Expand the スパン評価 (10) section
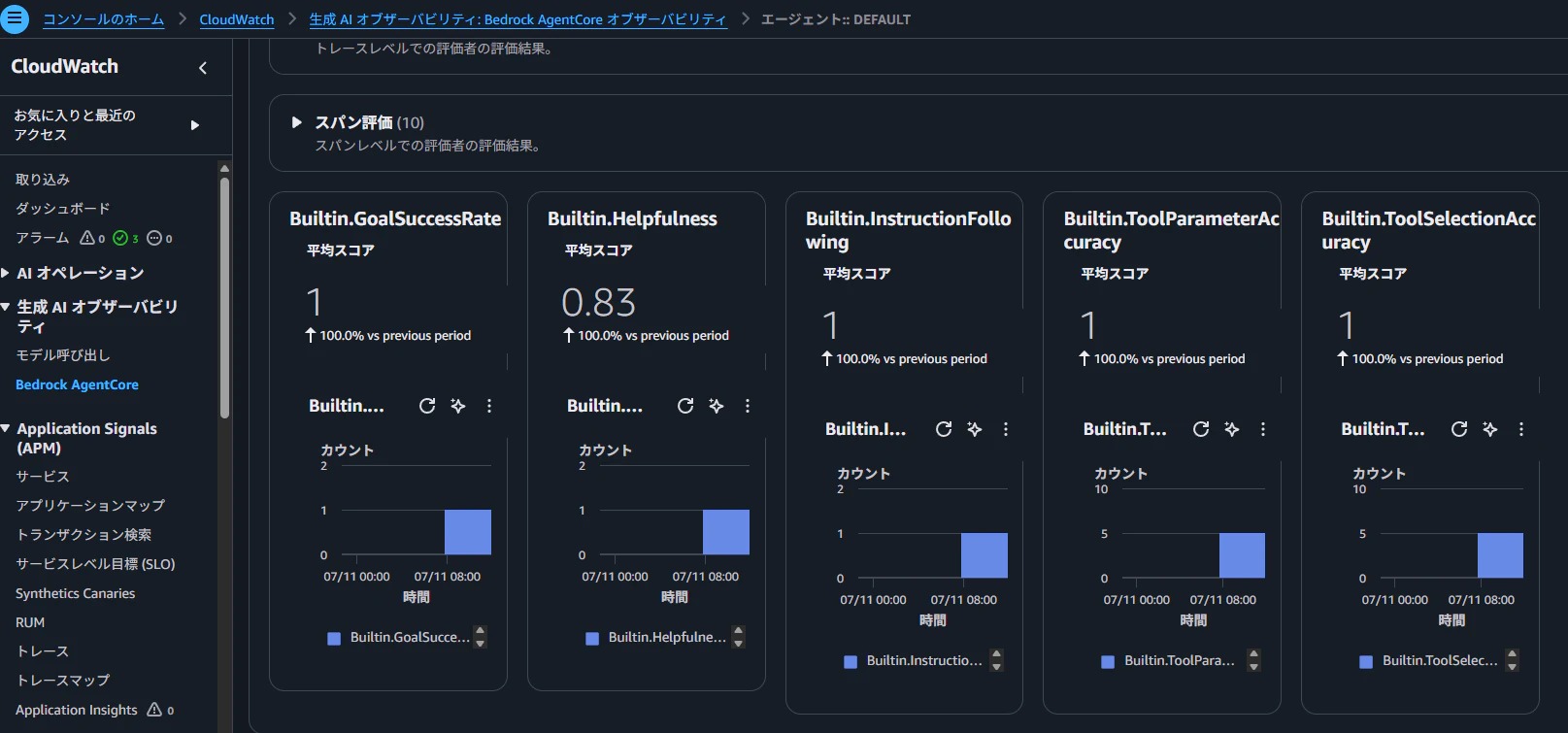This screenshot has width=1568, height=733. (297, 122)
